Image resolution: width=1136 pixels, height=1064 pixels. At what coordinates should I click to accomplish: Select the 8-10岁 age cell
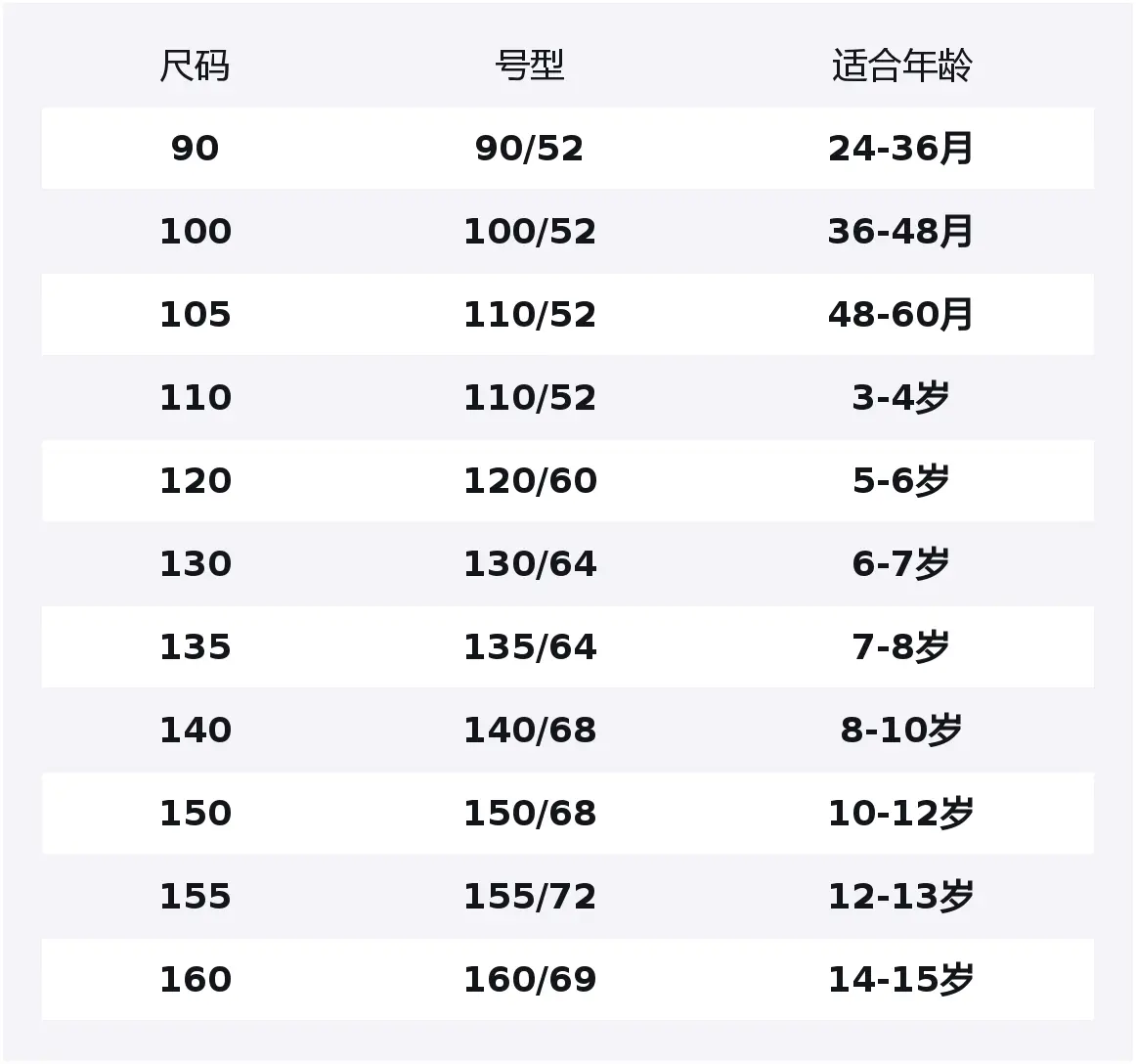(900, 731)
